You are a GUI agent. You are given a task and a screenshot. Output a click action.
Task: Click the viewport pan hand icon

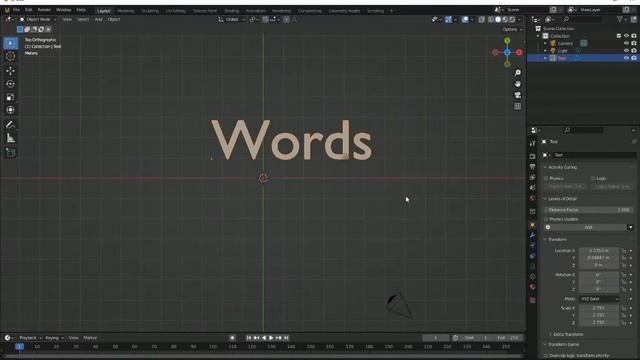(x=518, y=84)
